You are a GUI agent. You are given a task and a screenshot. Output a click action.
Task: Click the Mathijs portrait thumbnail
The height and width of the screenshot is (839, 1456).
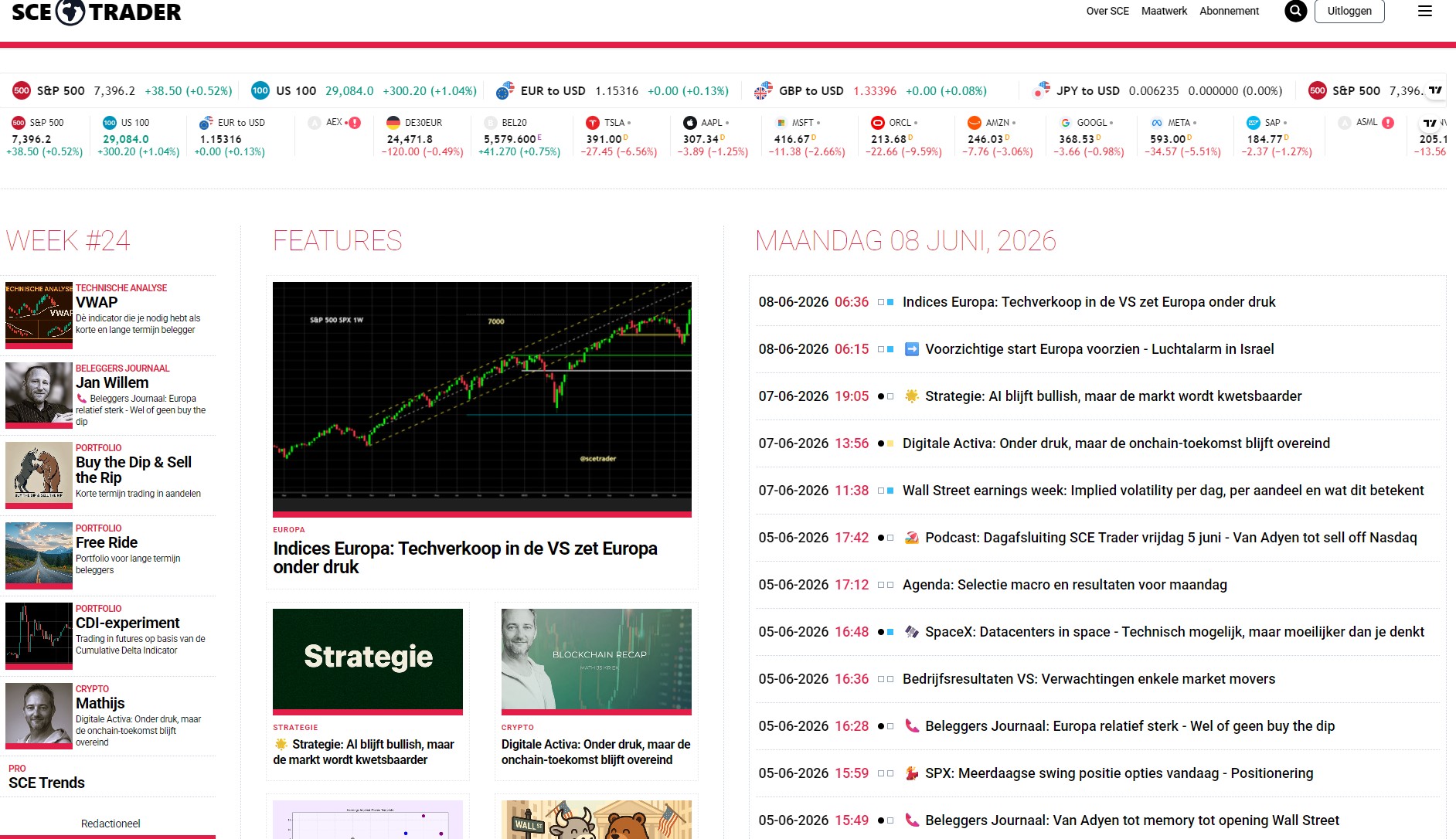coord(39,717)
